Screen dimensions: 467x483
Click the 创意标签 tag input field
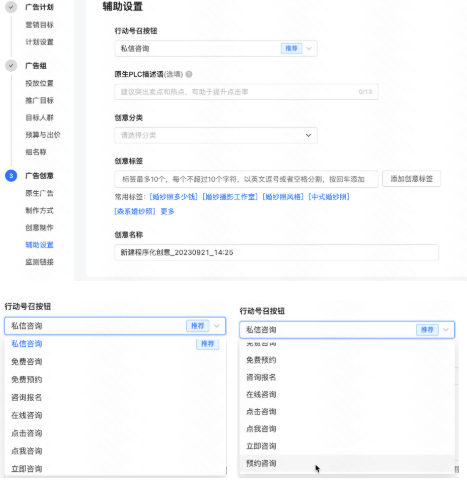click(246, 179)
